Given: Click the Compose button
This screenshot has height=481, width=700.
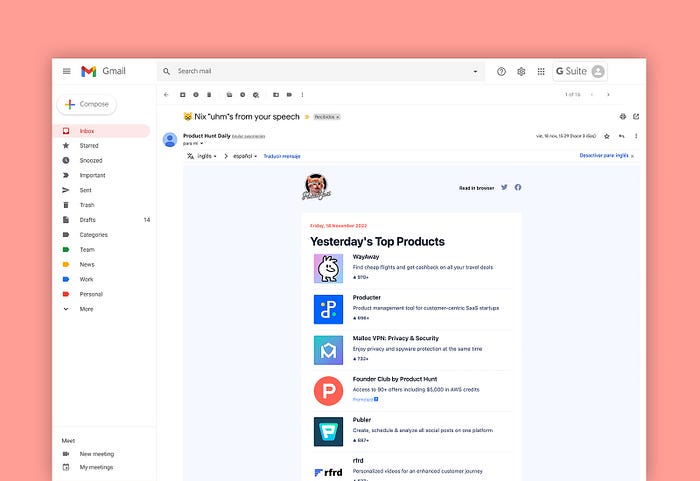Looking at the screenshot, I should [87, 104].
